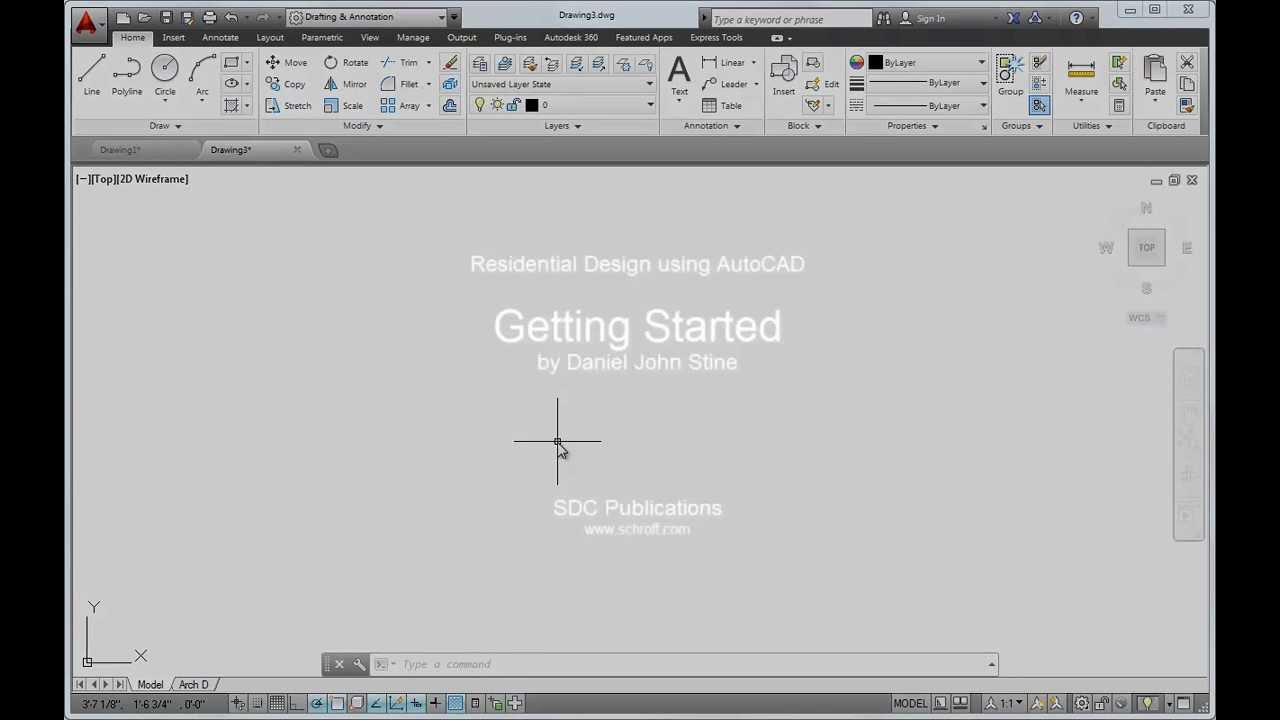
Task: Toggle Polar Tracking in status bar
Action: pos(317,703)
